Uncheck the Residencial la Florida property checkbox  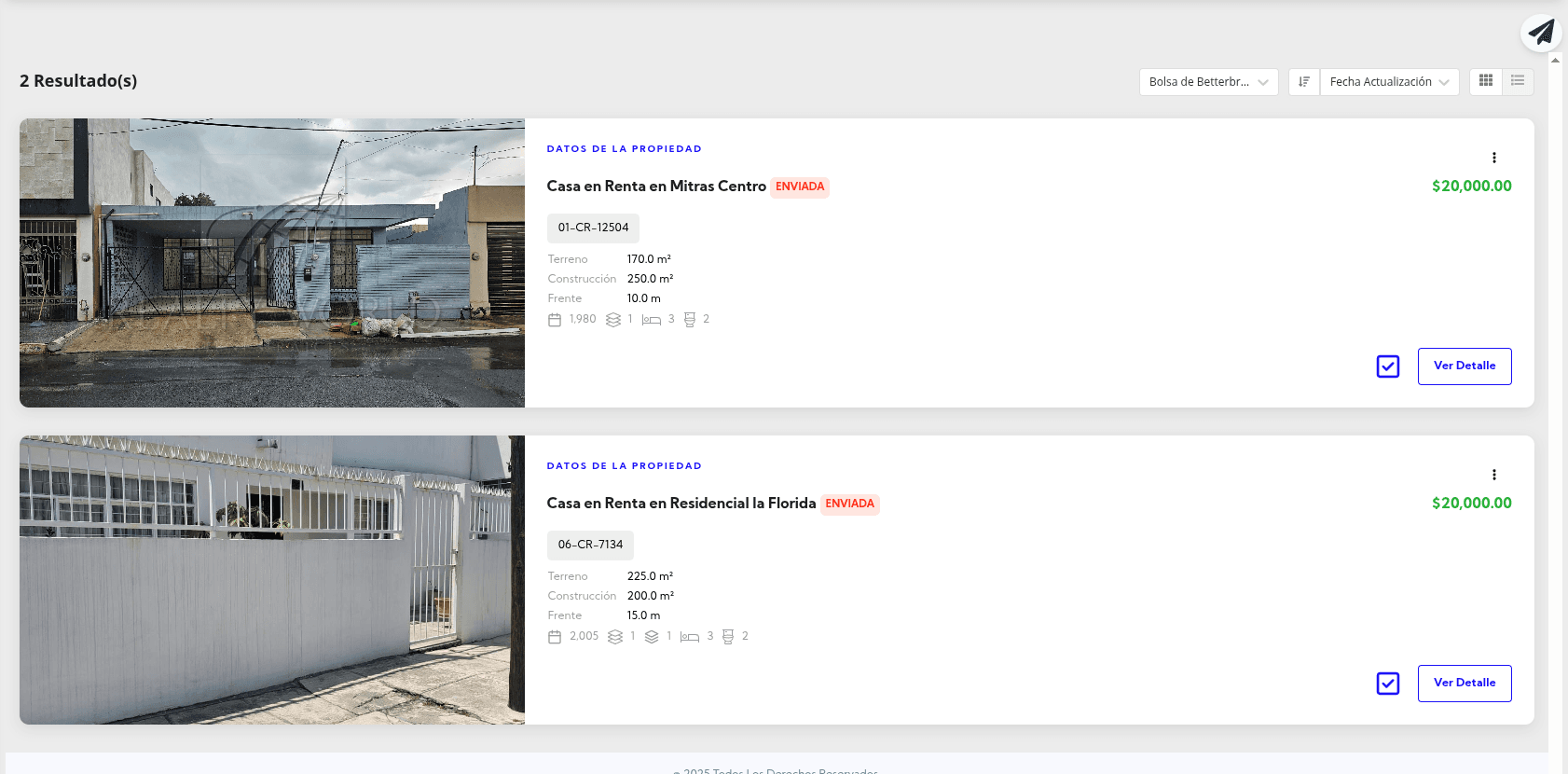[x=1387, y=684]
